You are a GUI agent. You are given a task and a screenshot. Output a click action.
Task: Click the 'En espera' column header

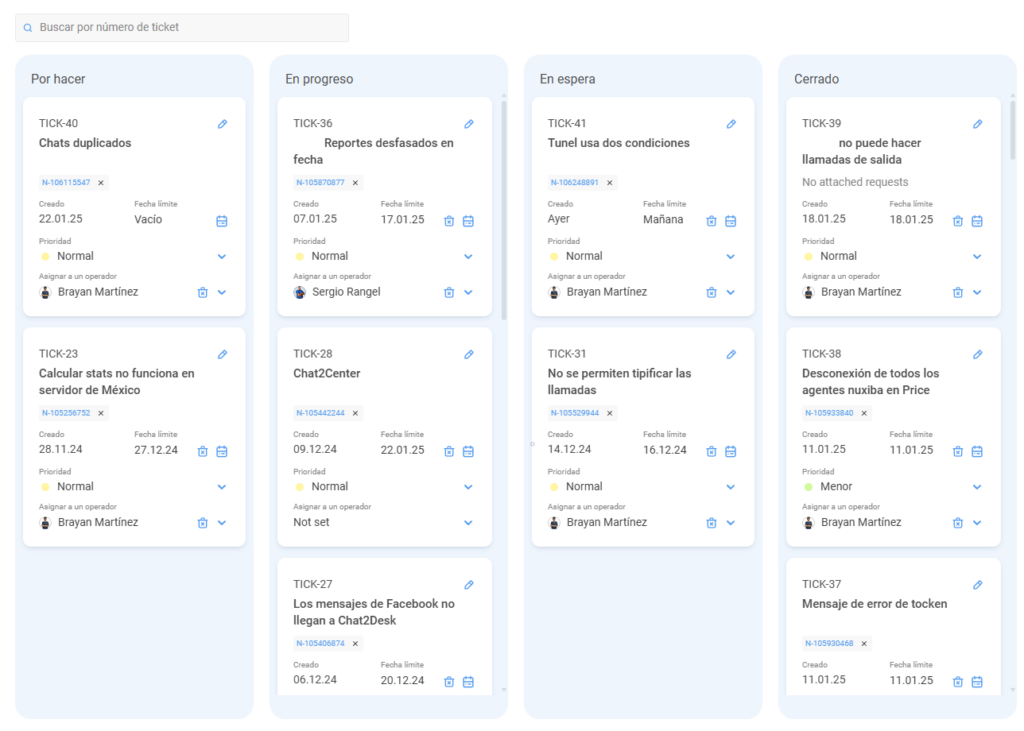(567, 79)
